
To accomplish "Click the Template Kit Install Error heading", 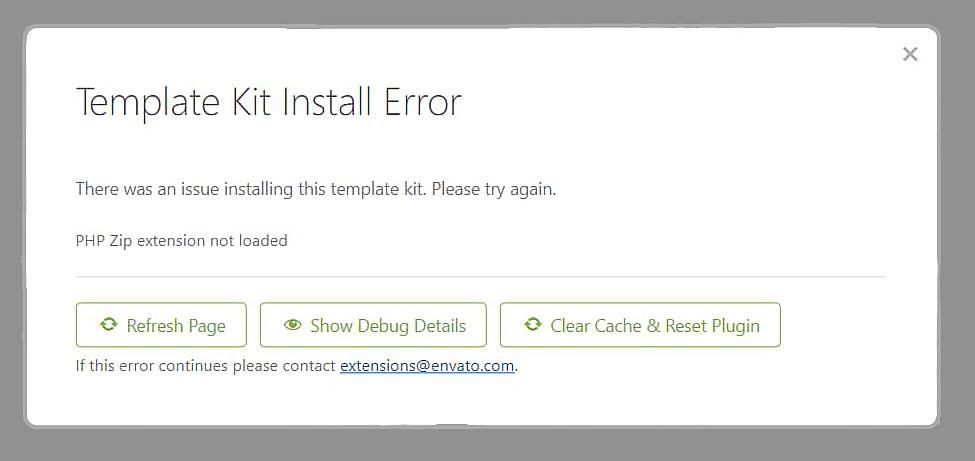I will tap(269, 103).
